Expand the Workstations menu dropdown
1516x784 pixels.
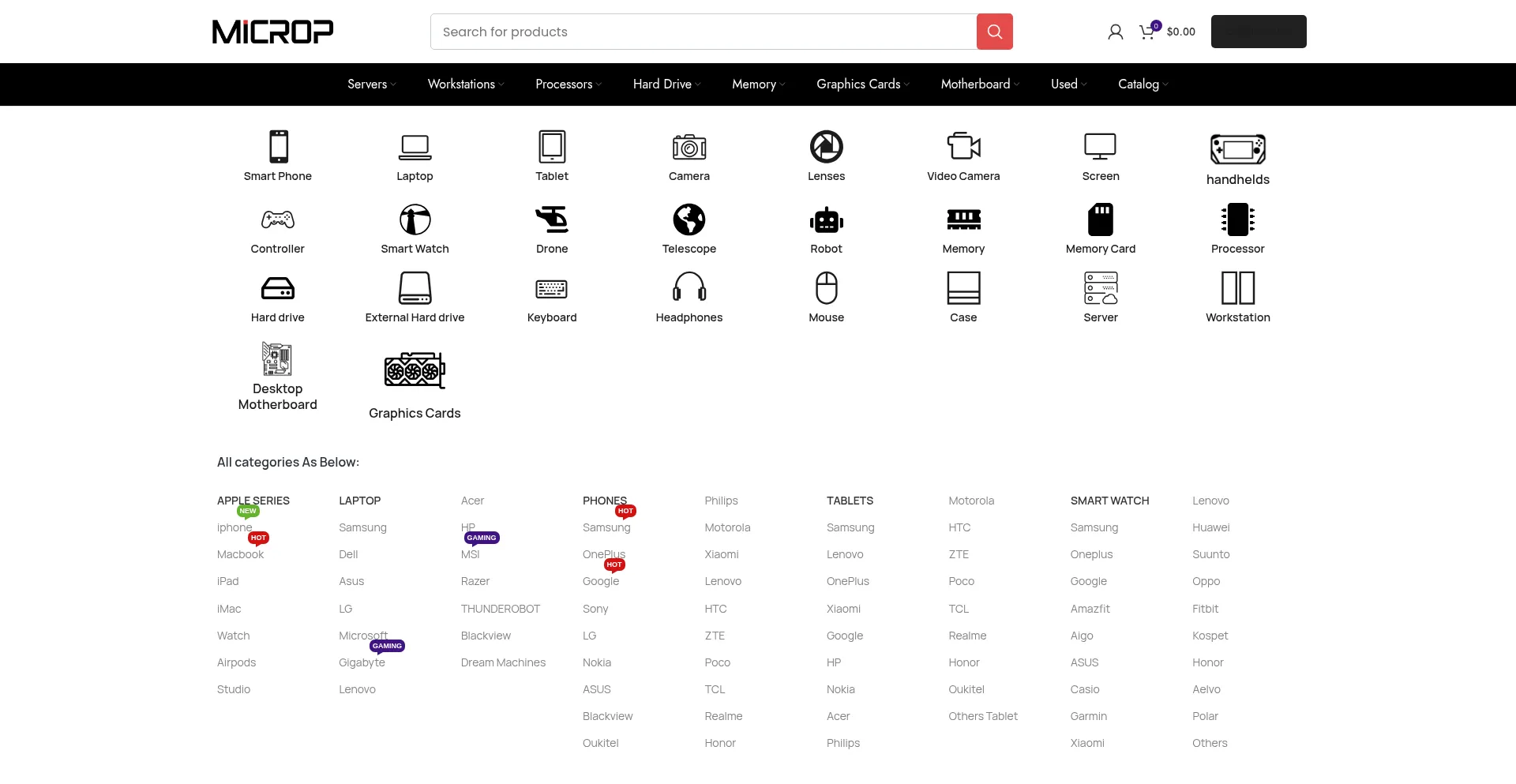(x=465, y=84)
